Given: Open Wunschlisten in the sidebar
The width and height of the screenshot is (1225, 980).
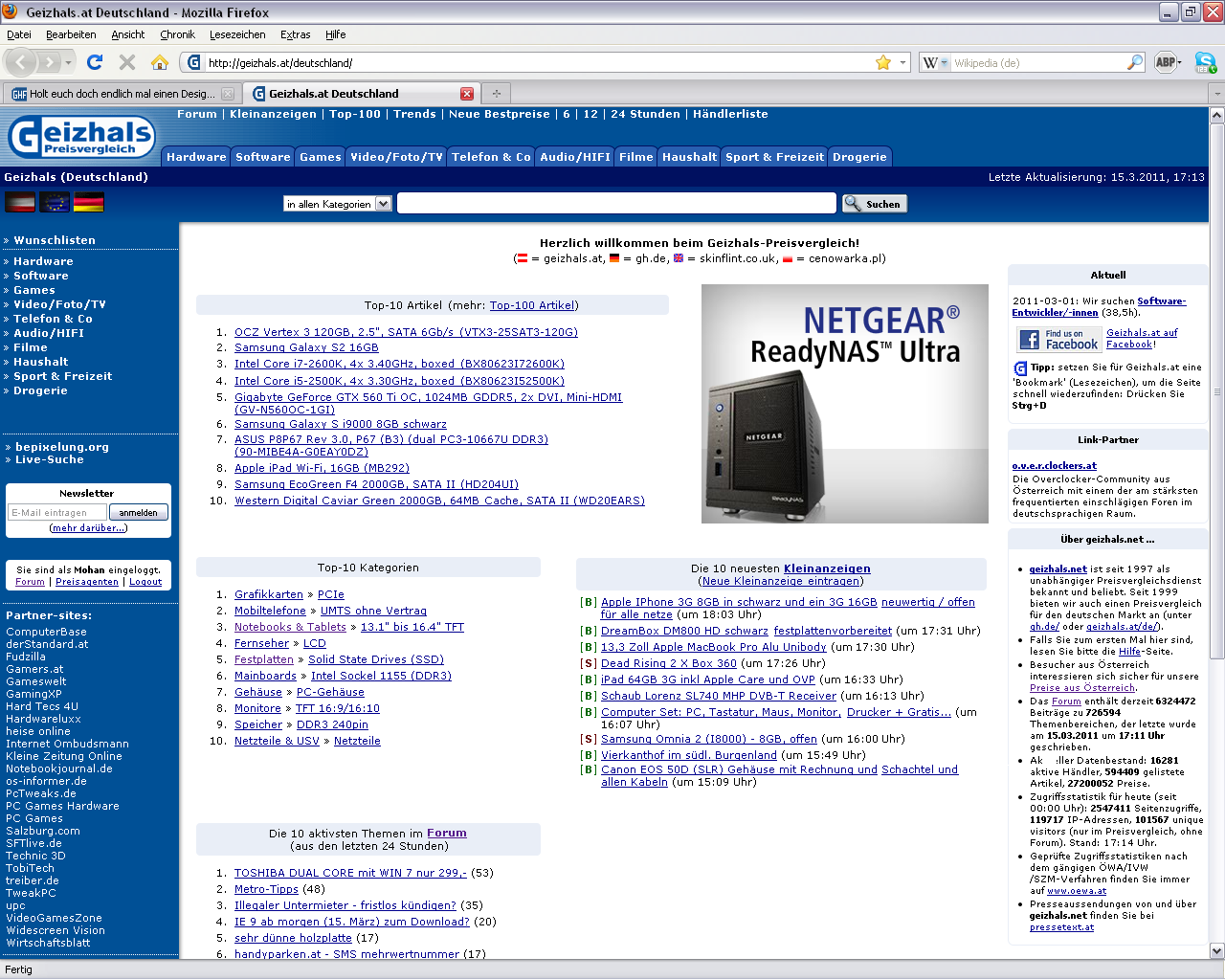Looking at the screenshot, I should (x=55, y=240).
